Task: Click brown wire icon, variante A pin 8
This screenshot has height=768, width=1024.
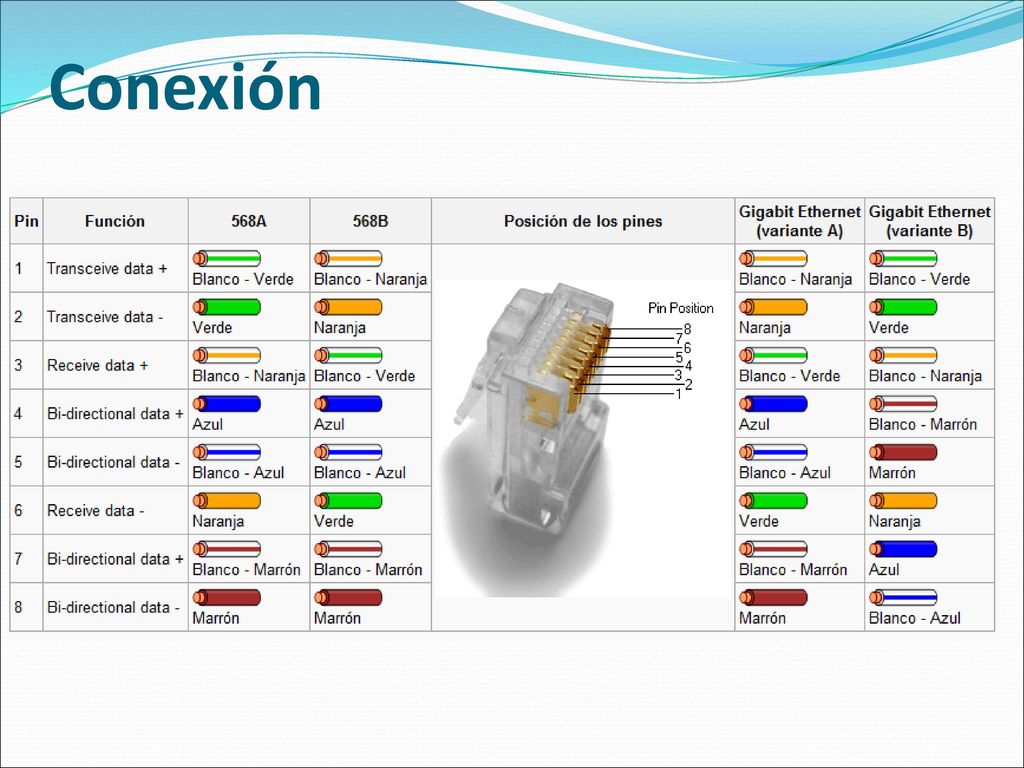Action: 773,597
